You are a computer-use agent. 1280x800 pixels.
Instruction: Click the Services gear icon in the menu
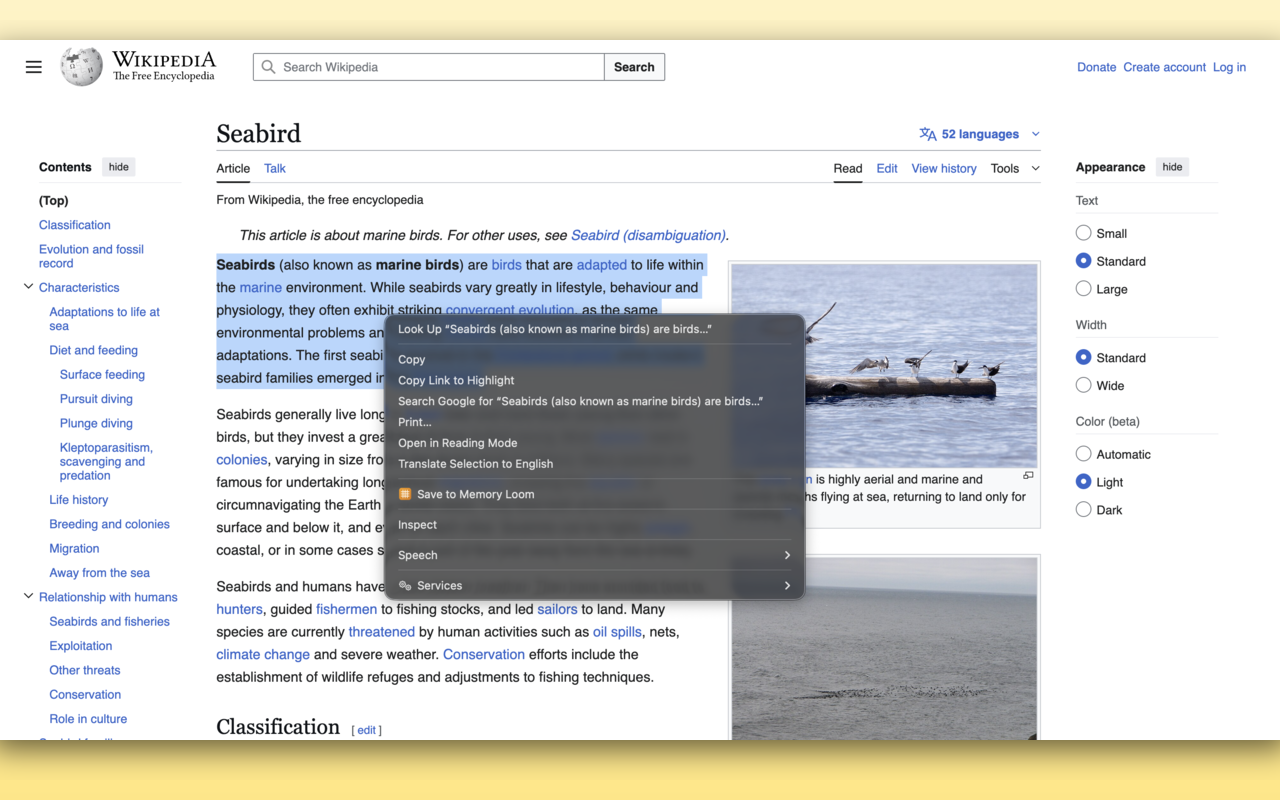pos(405,586)
